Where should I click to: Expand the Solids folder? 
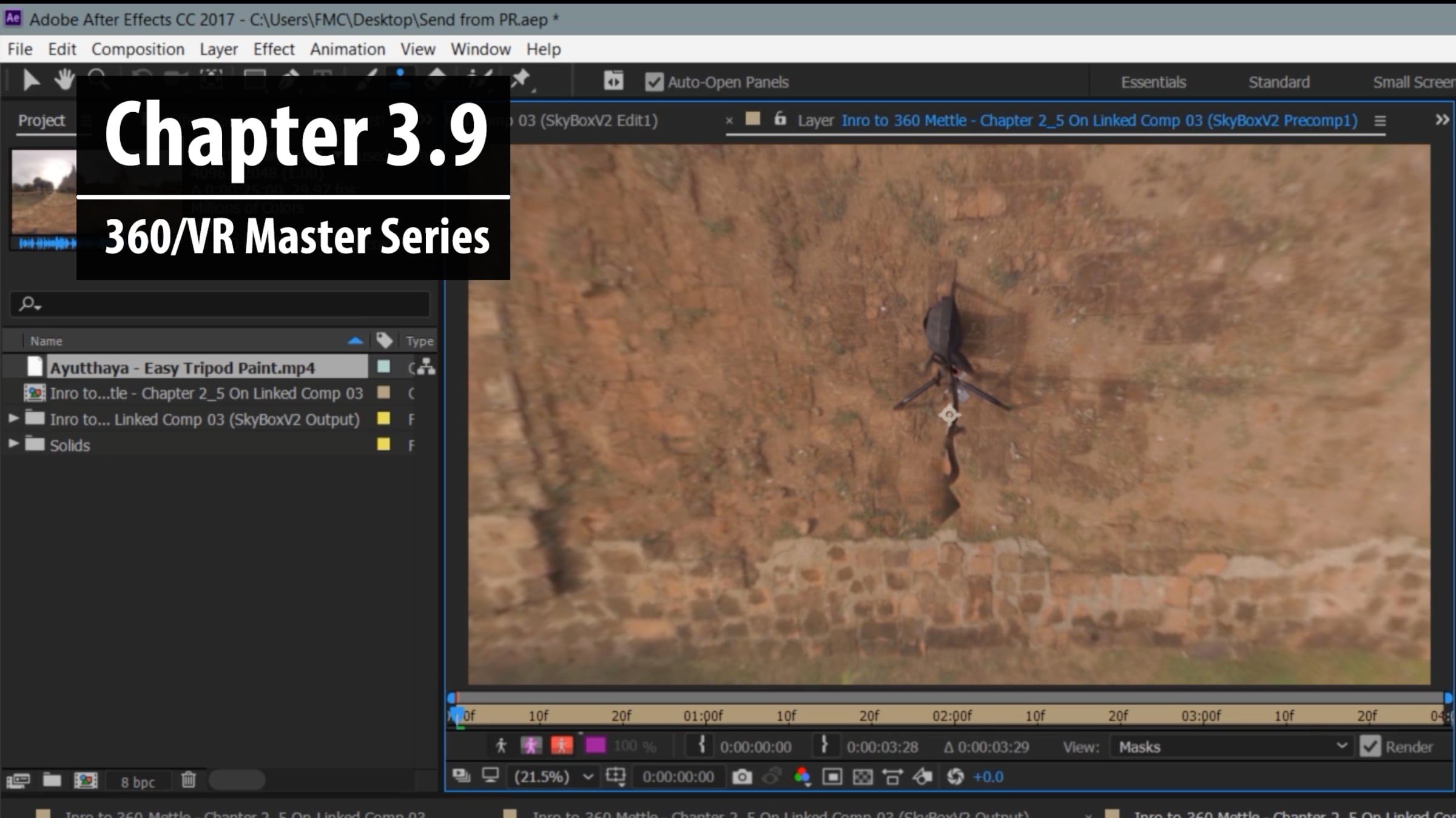click(13, 444)
